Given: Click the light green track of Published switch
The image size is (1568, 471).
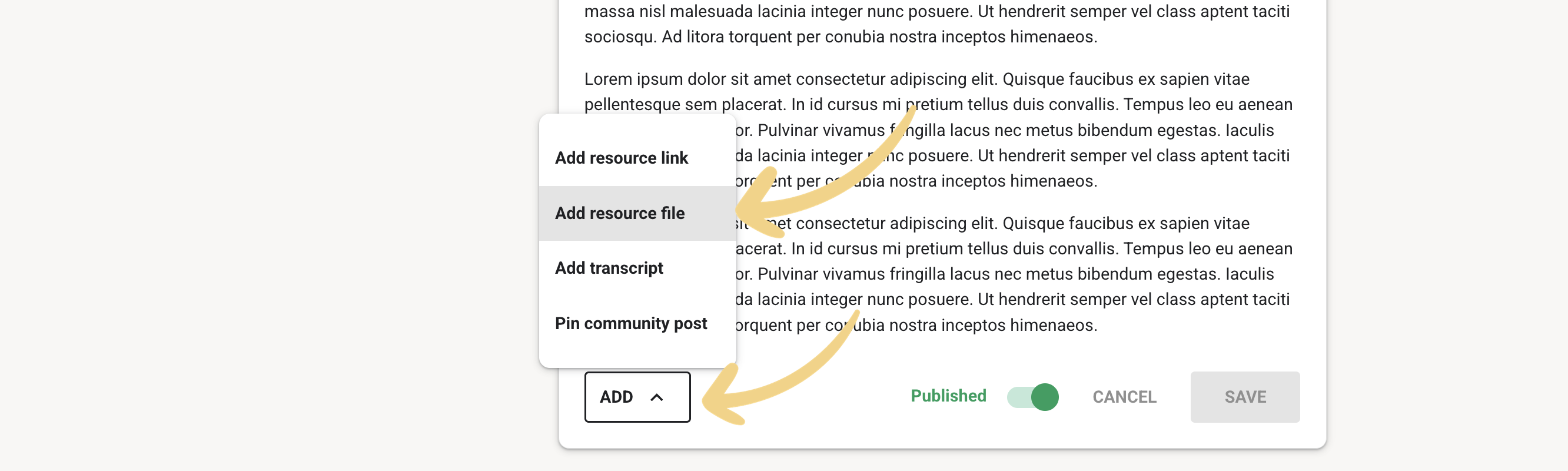Looking at the screenshot, I should click(1018, 397).
